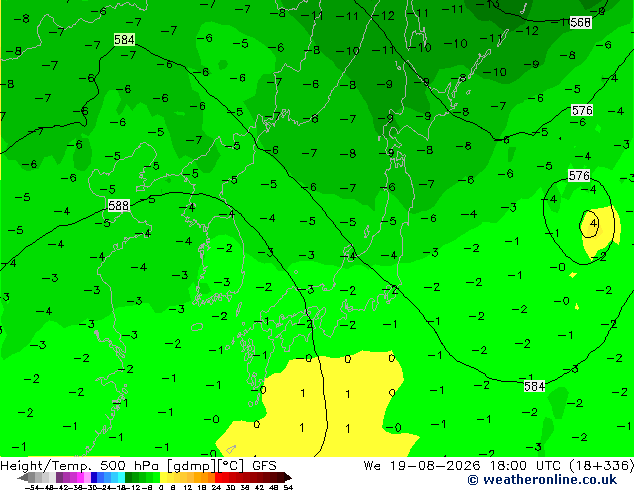634x490 pixels.
Task: Click the 588 contour height label
Action: click(x=118, y=205)
